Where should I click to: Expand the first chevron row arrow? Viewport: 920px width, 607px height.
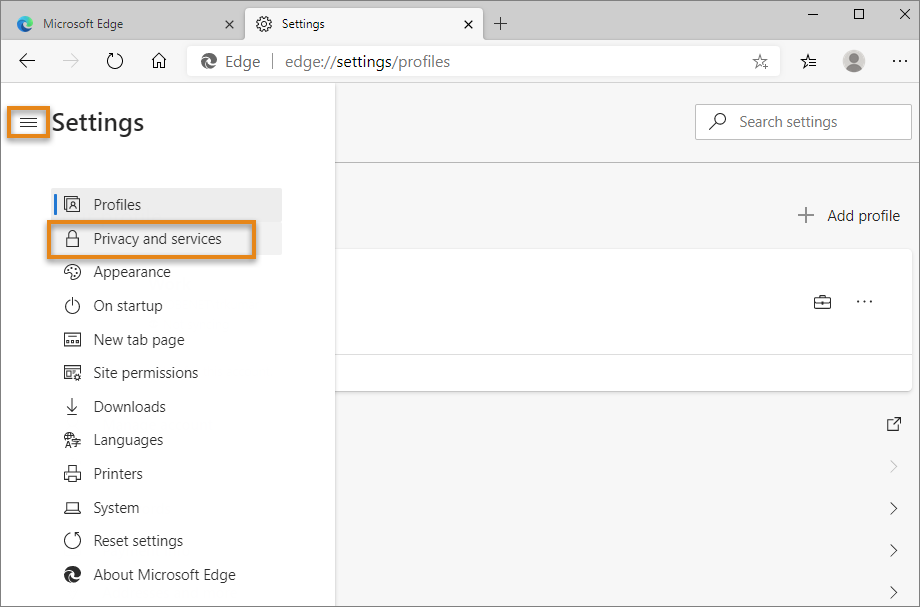[893, 466]
